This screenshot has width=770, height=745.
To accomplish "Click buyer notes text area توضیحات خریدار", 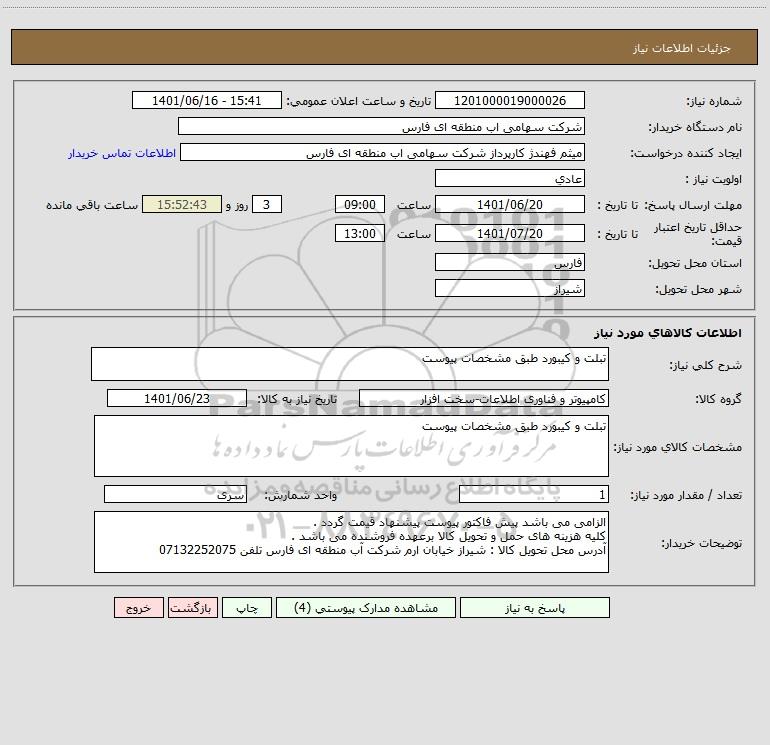I will pyautogui.click(x=351, y=542).
